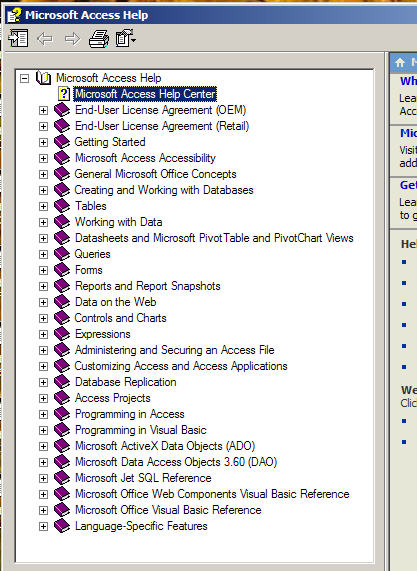
Task: Select the Language-Specific Features entry
Action: click(x=141, y=527)
